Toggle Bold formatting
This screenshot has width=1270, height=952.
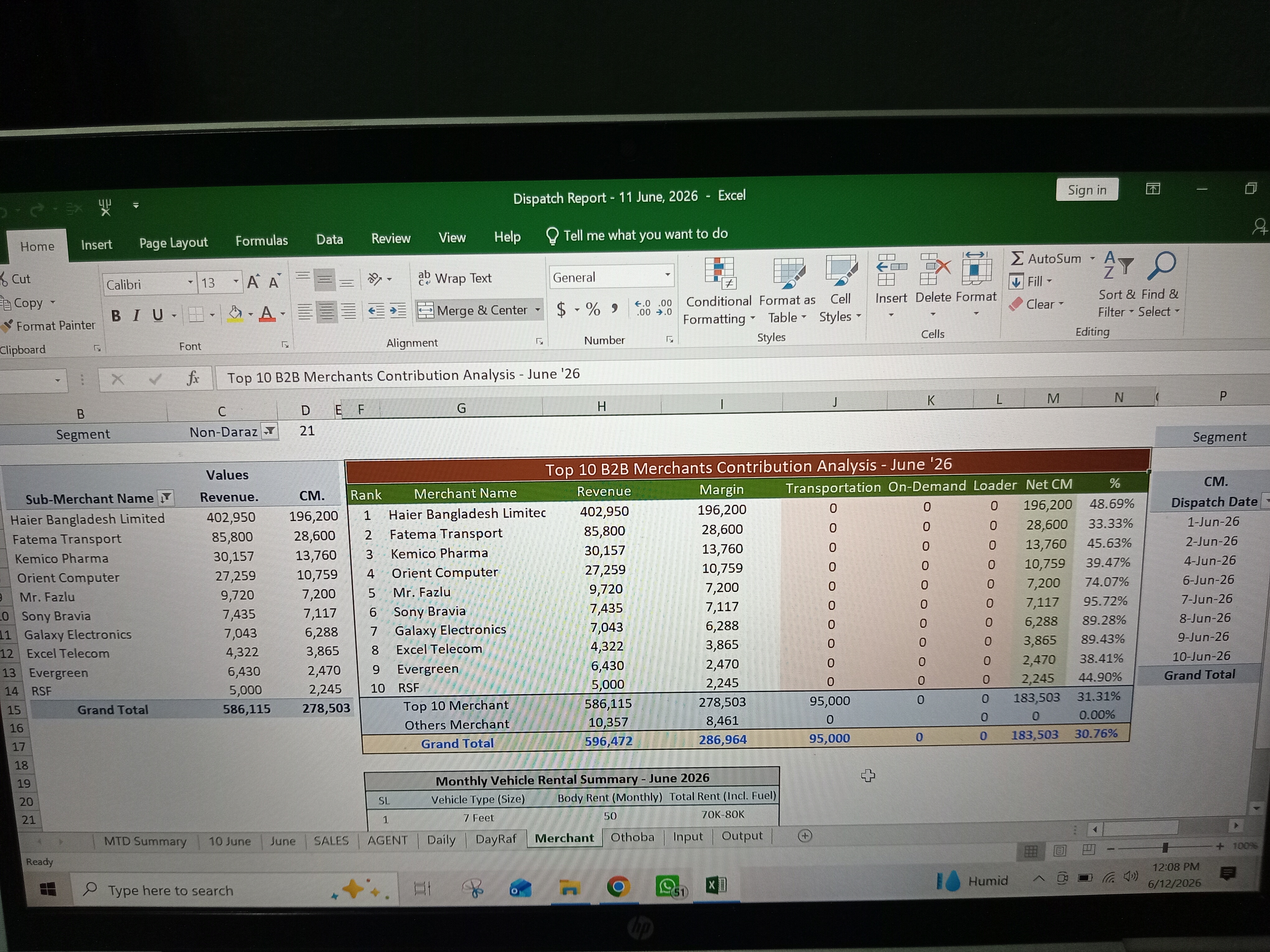click(x=116, y=315)
